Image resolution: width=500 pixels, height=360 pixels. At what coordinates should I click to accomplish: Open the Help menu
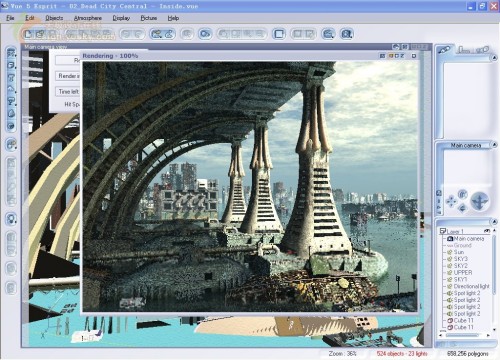click(173, 18)
